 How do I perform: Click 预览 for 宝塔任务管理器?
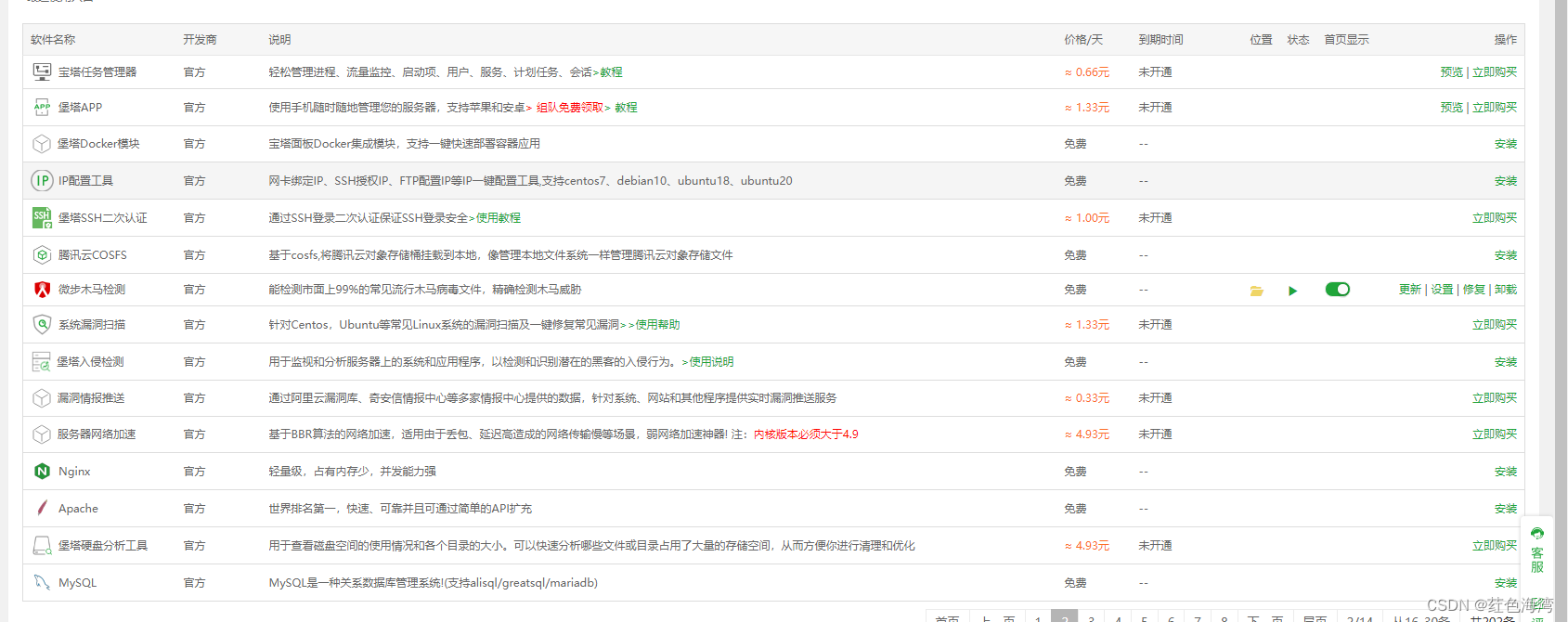pyautogui.click(x=1451, y=71)
